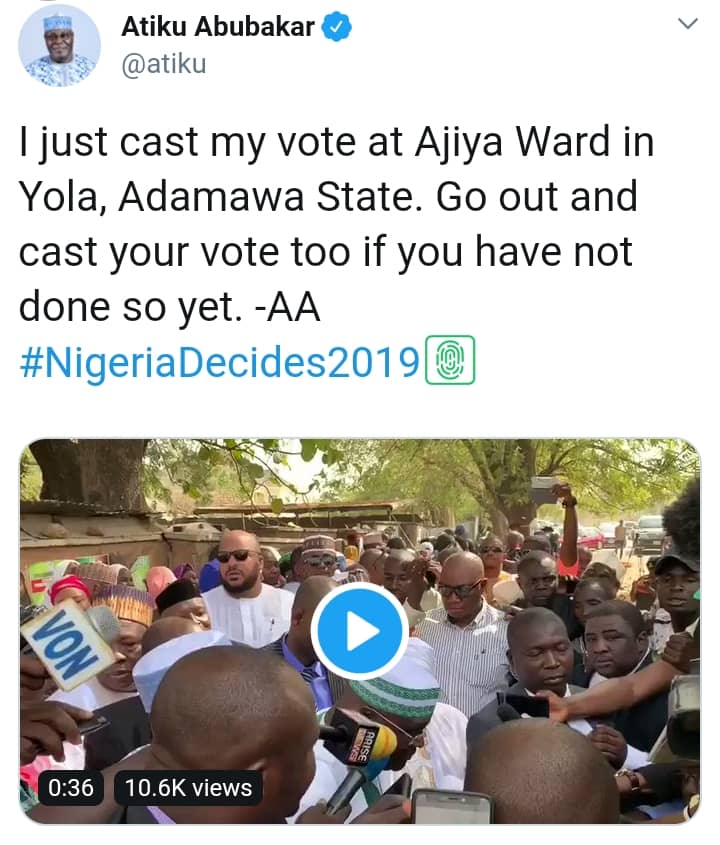The width and height of the screenshot is (720, 845).
Task: Open the @atiku handle link
Action: pos(164,66)
